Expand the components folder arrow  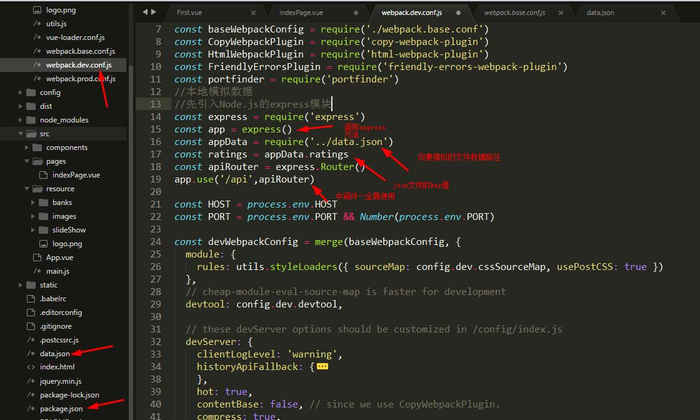coord(26,147)
